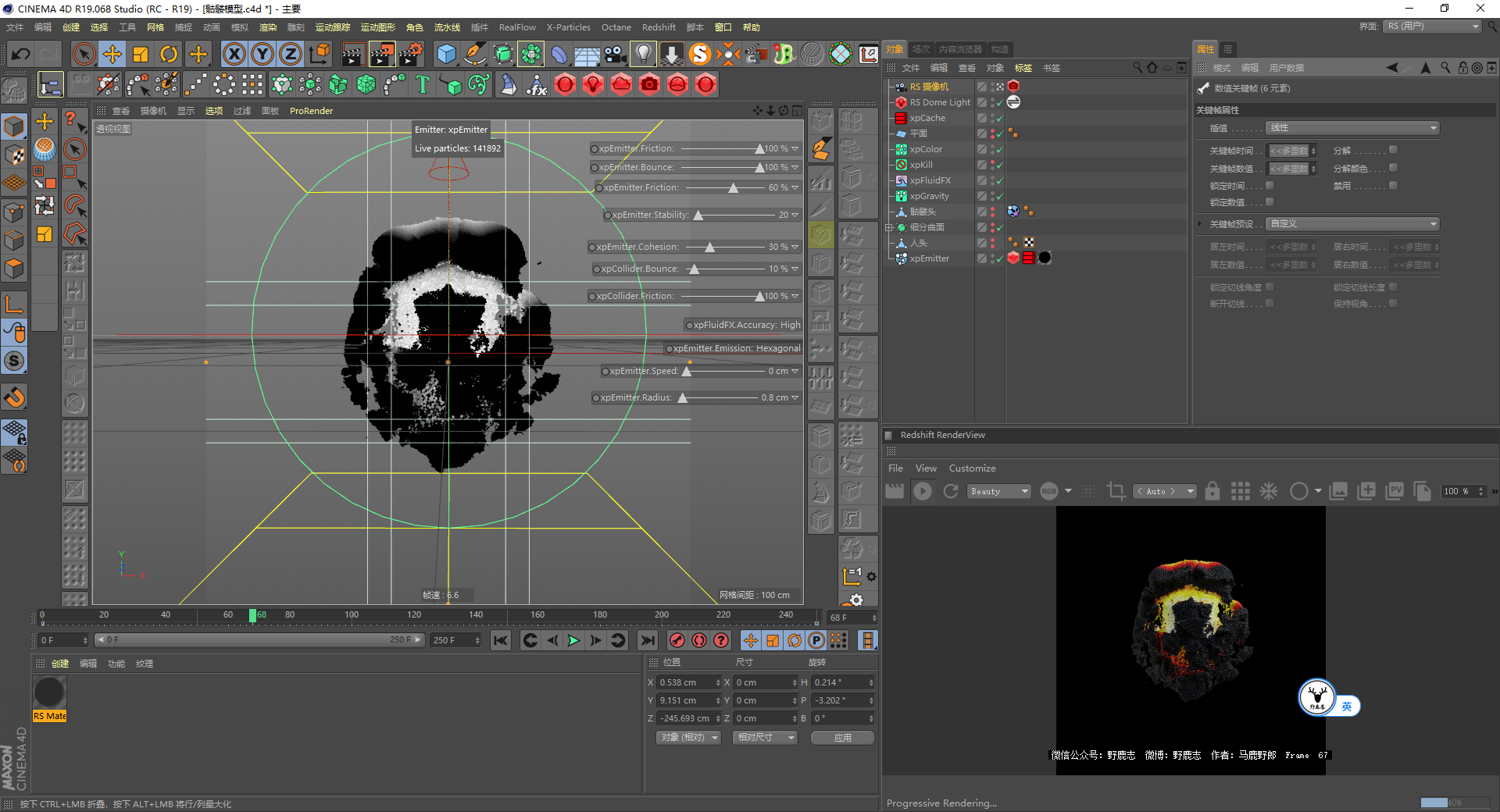Switch to Edges mode in left toolbar

pos(14,240)
